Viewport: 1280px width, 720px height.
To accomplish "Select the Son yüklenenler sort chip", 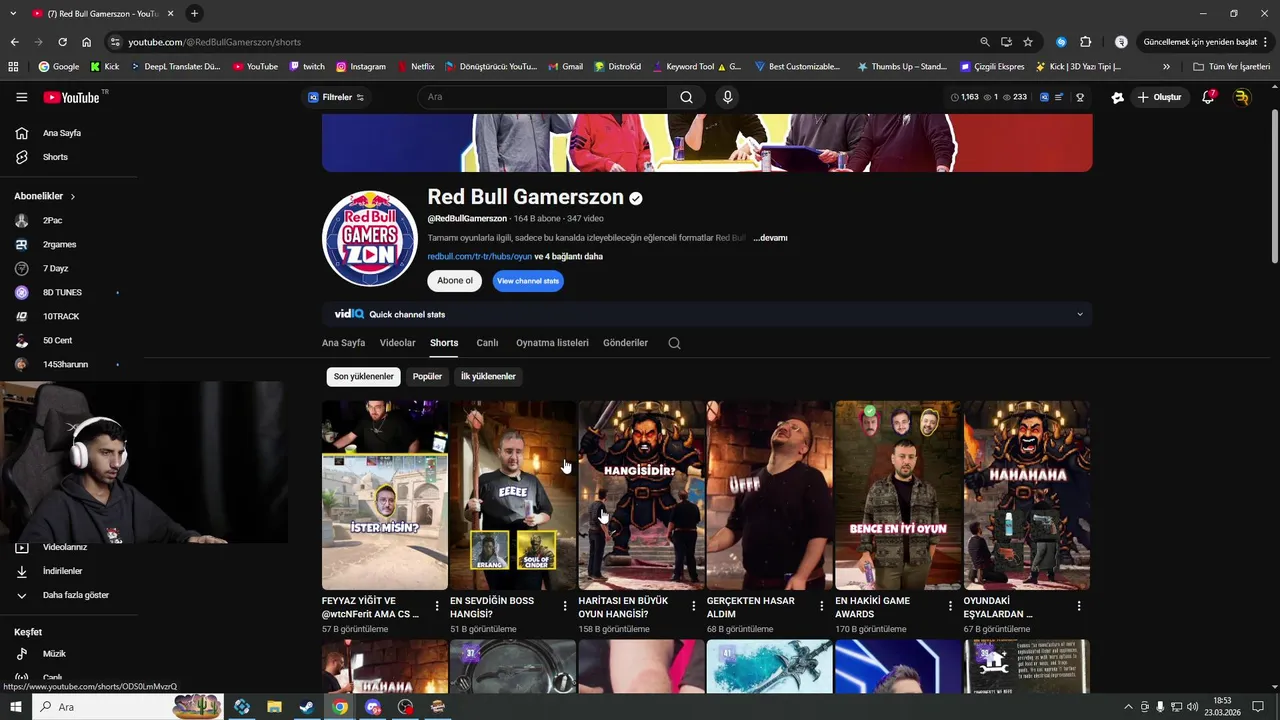I will [x=363, y=377].
